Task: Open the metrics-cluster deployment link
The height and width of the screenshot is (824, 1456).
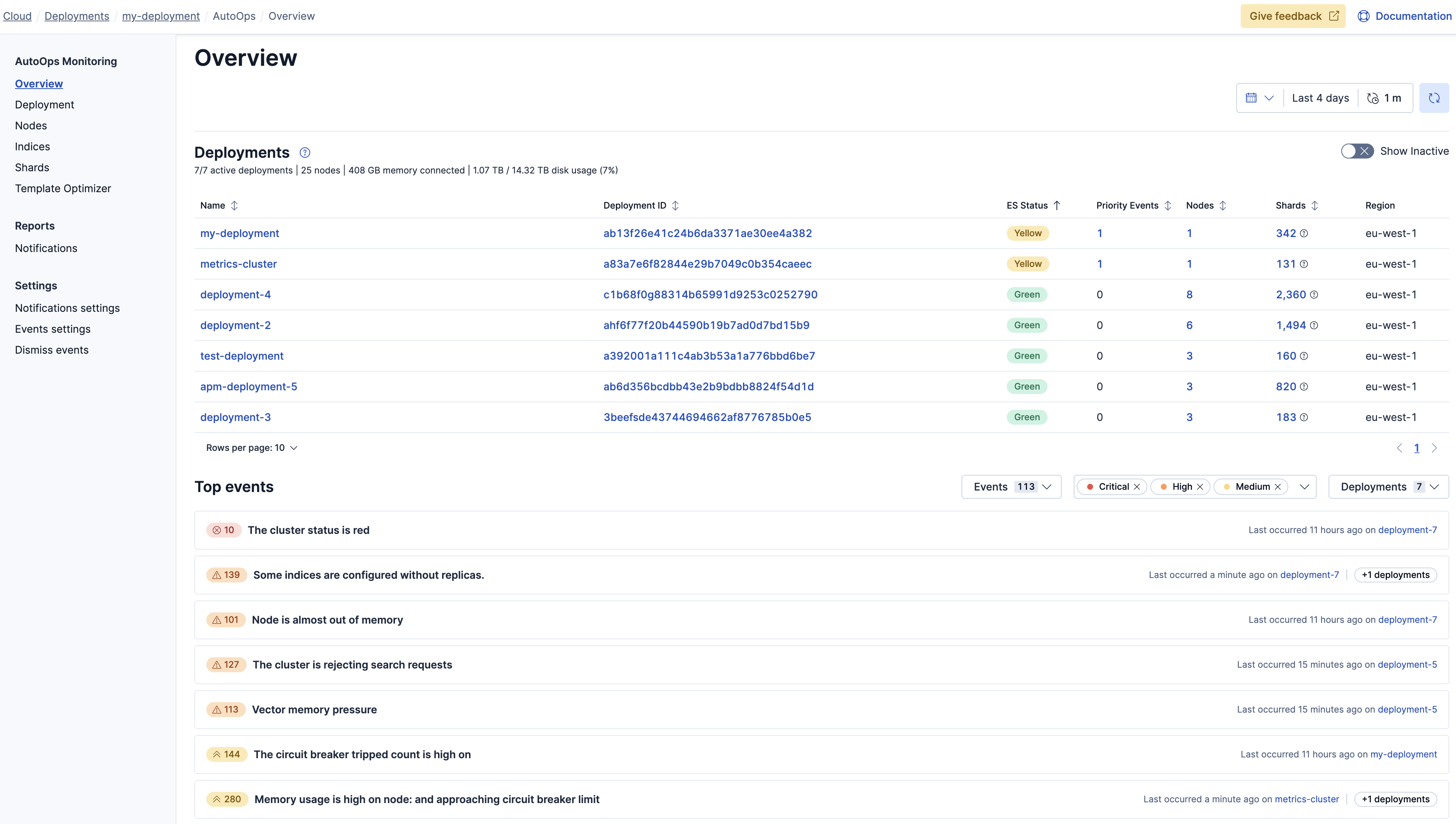Action: pyautogui.click(x=239, y=264)
